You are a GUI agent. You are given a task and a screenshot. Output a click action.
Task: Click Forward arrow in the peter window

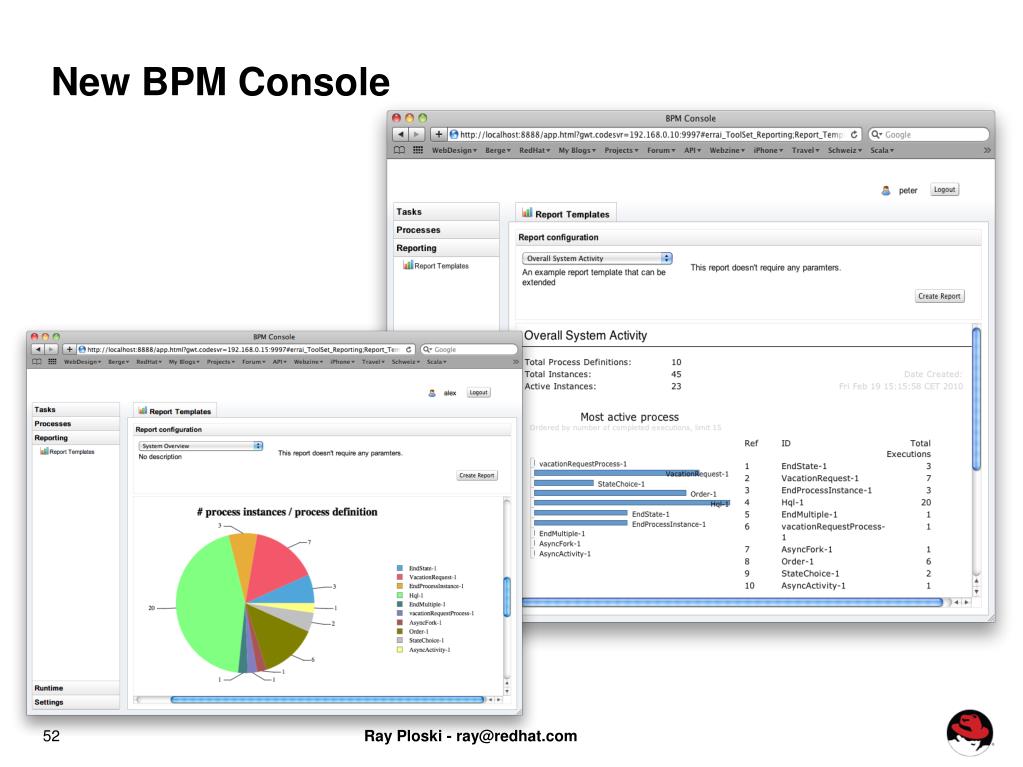(417, 134)
